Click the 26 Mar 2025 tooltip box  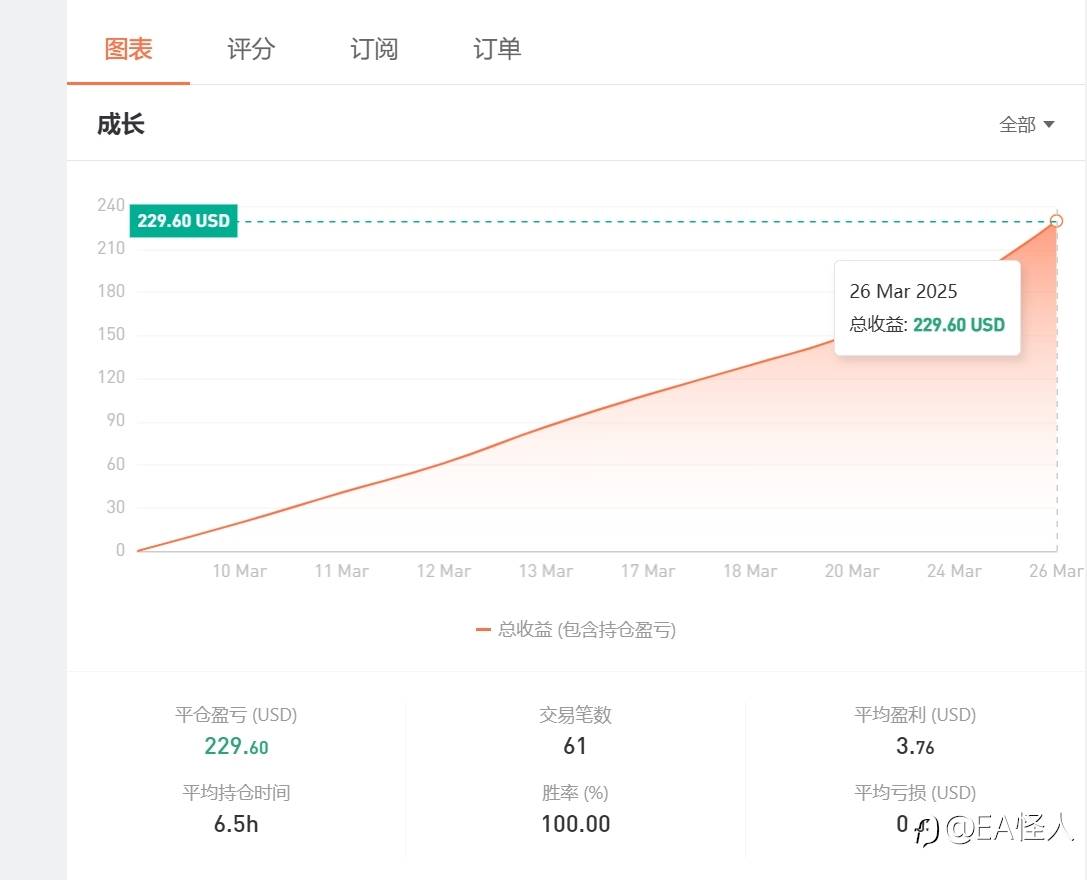[927, 307]
